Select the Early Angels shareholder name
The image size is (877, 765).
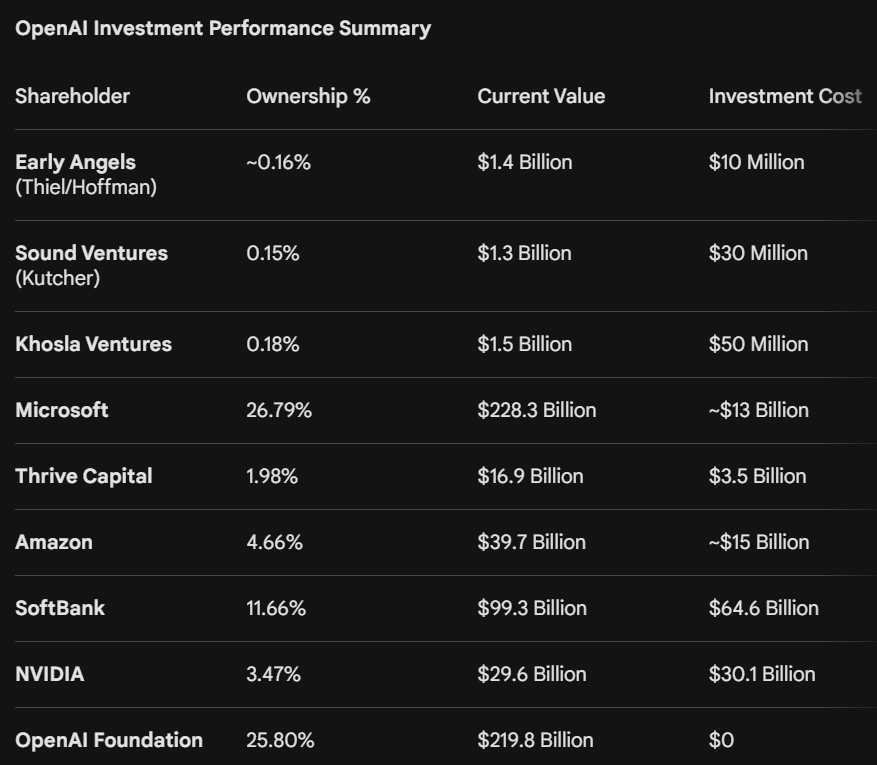pos(76,162)
